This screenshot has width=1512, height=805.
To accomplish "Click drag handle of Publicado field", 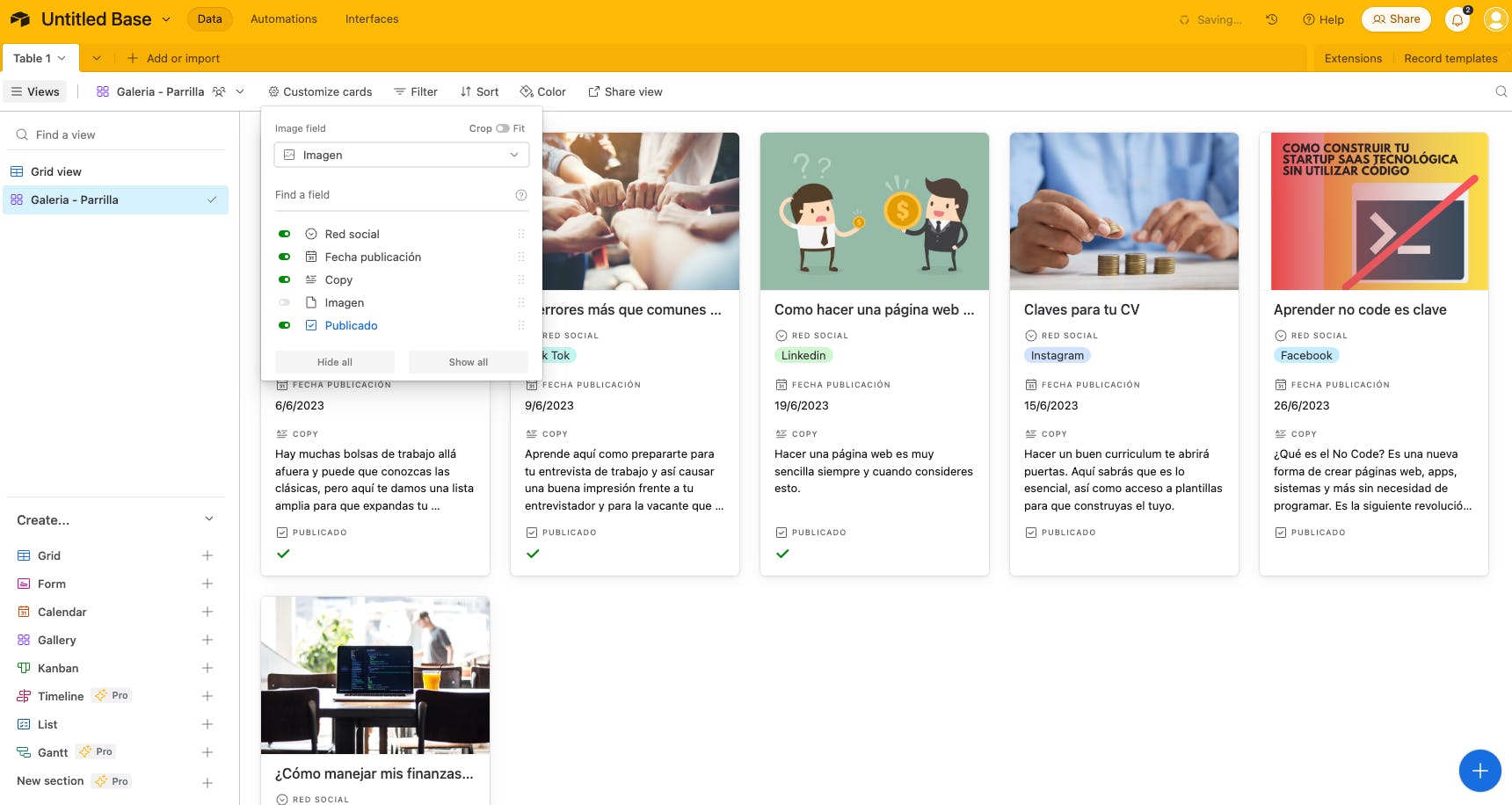I will 520,325.
